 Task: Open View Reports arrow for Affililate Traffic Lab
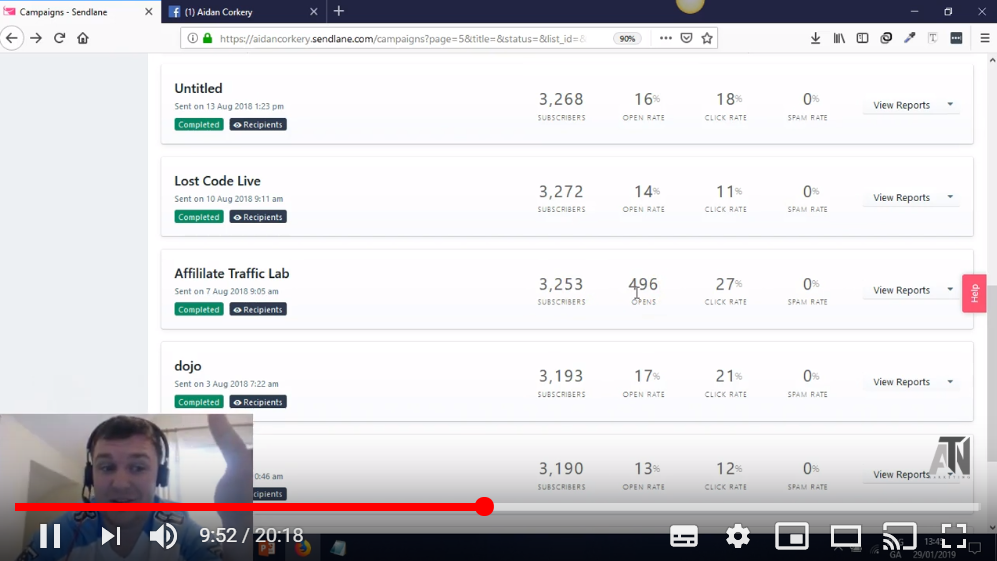[x=949, y=290]
